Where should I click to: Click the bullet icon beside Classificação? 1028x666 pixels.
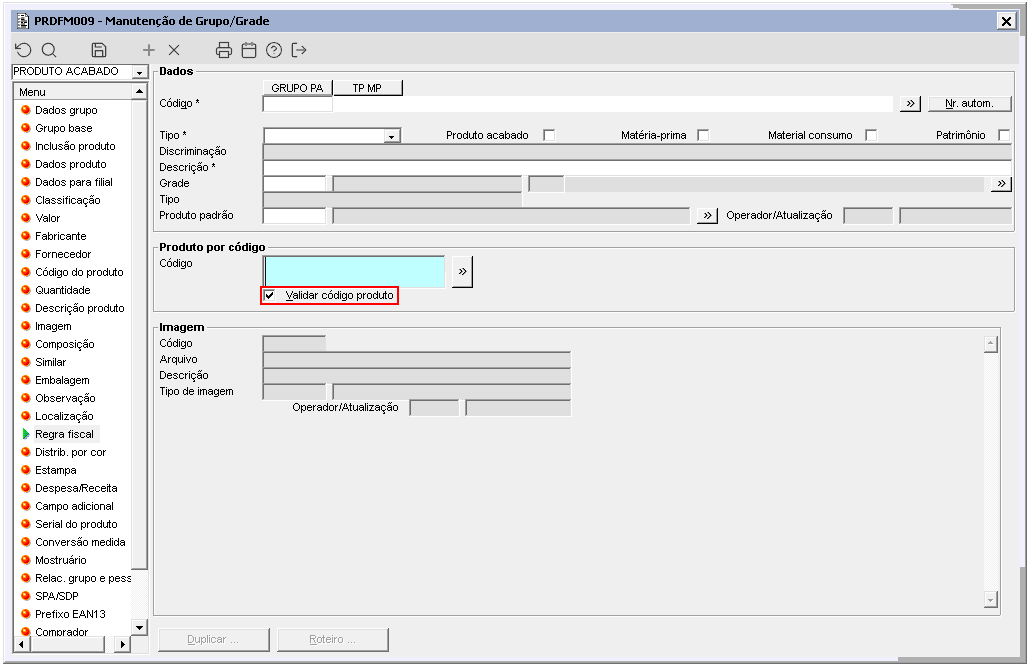[x=26, y=199]
